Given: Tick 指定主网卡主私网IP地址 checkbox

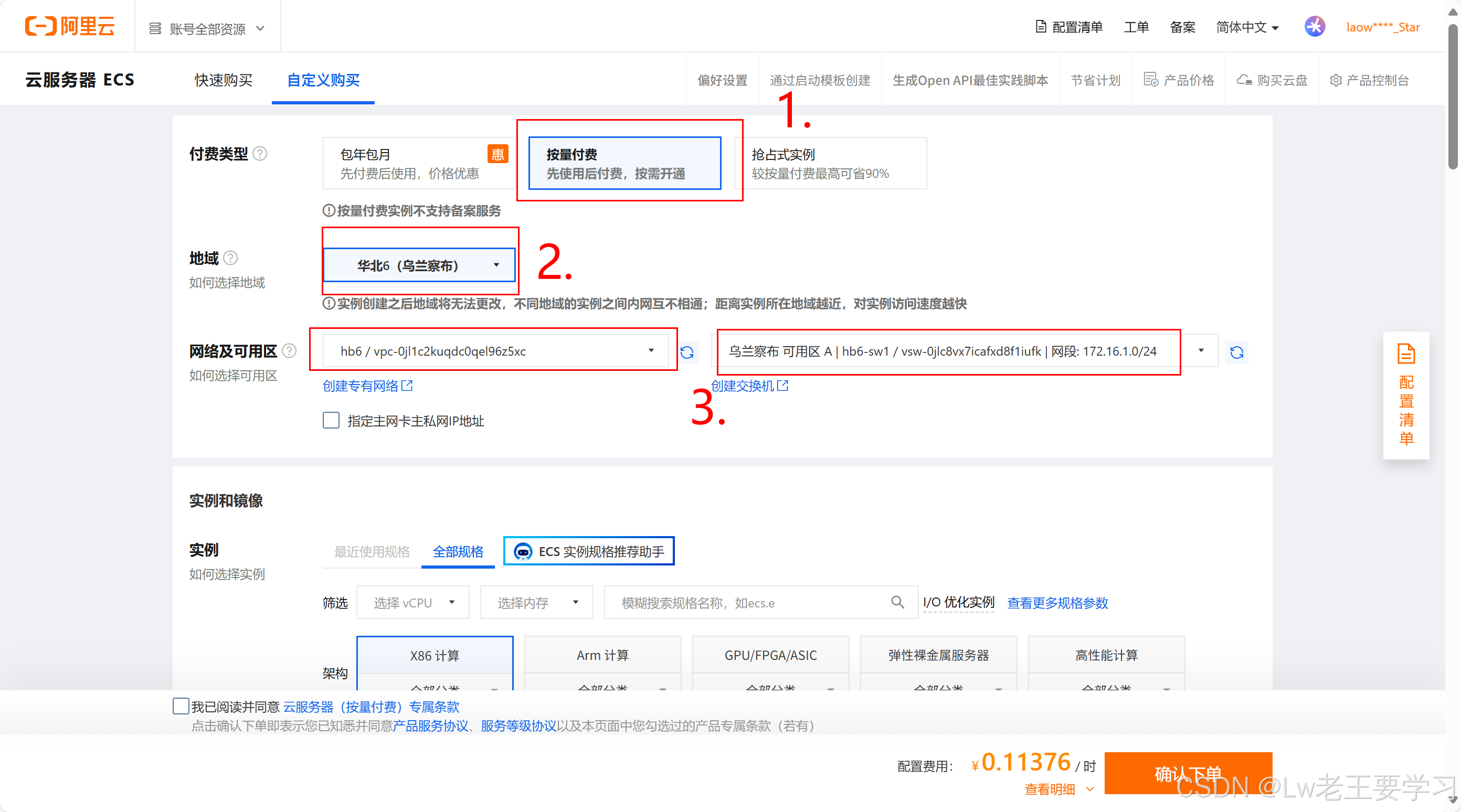Looking at the screenshot, I should click(x=331, y=420).
